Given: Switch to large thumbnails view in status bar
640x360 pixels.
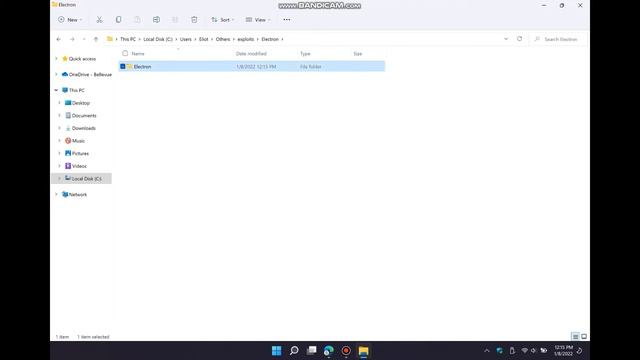Looking at the screenshot, I should pos(584,336).
